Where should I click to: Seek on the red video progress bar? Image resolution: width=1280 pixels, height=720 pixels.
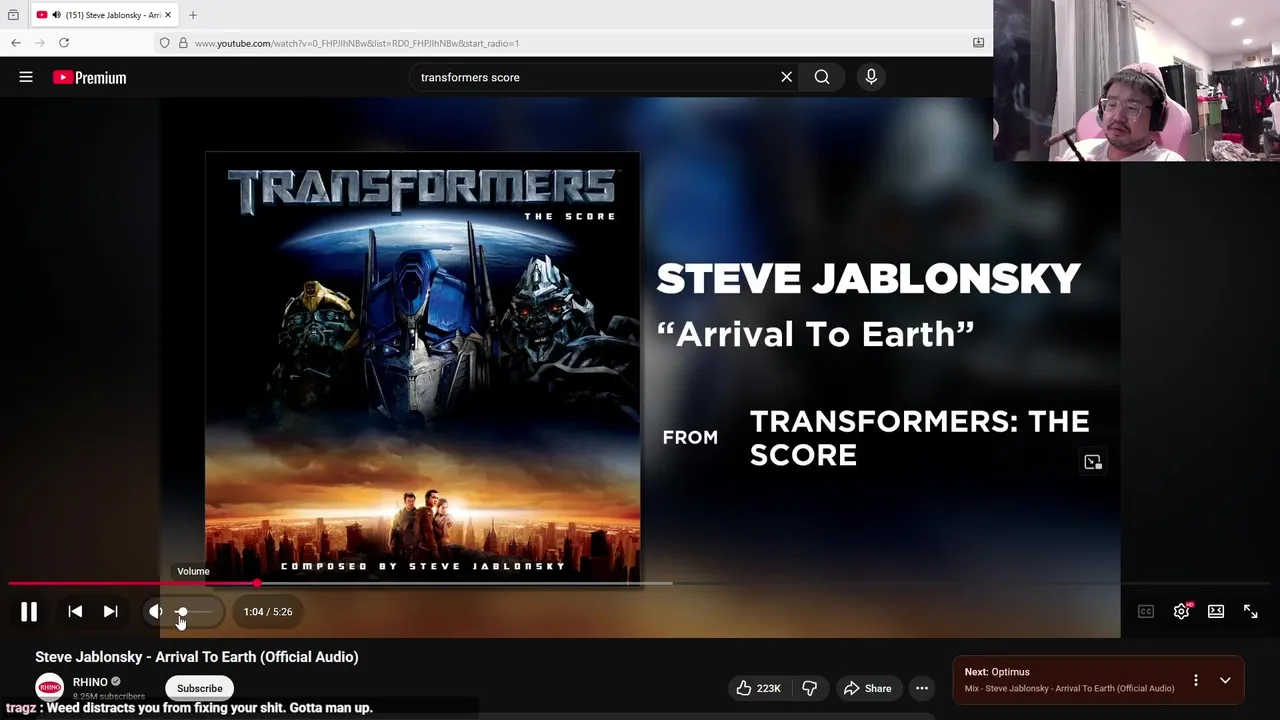click(640, 583)
